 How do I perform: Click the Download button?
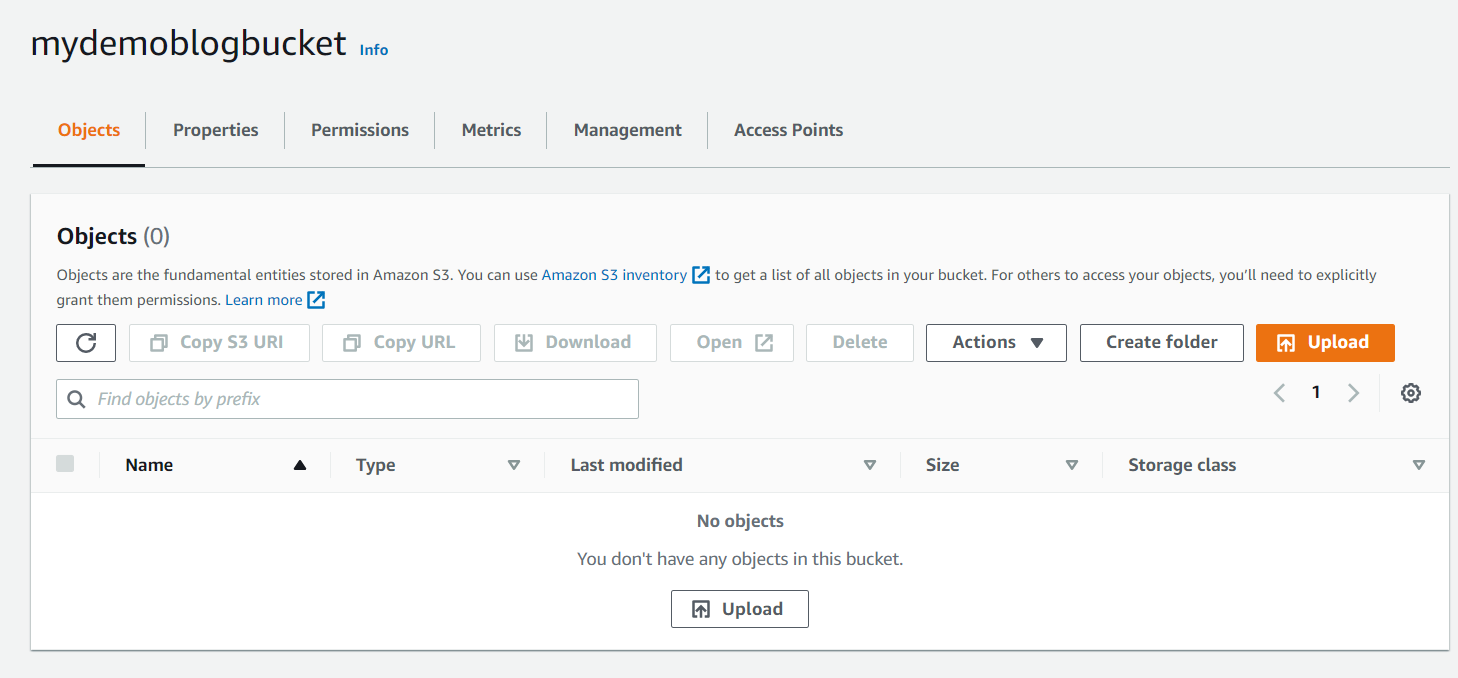575,342
